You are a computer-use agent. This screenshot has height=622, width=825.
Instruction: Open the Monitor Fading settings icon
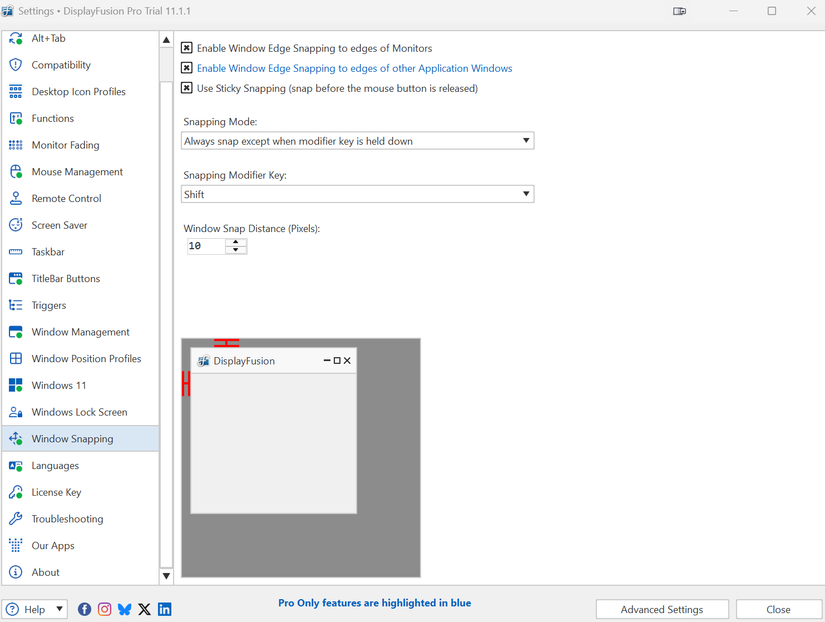click(x=15, y=144)
